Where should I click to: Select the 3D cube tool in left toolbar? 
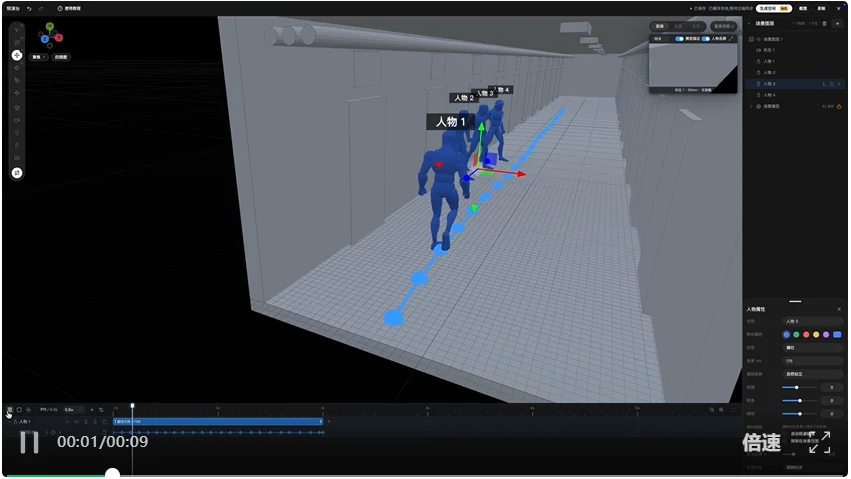click(17, 107)
